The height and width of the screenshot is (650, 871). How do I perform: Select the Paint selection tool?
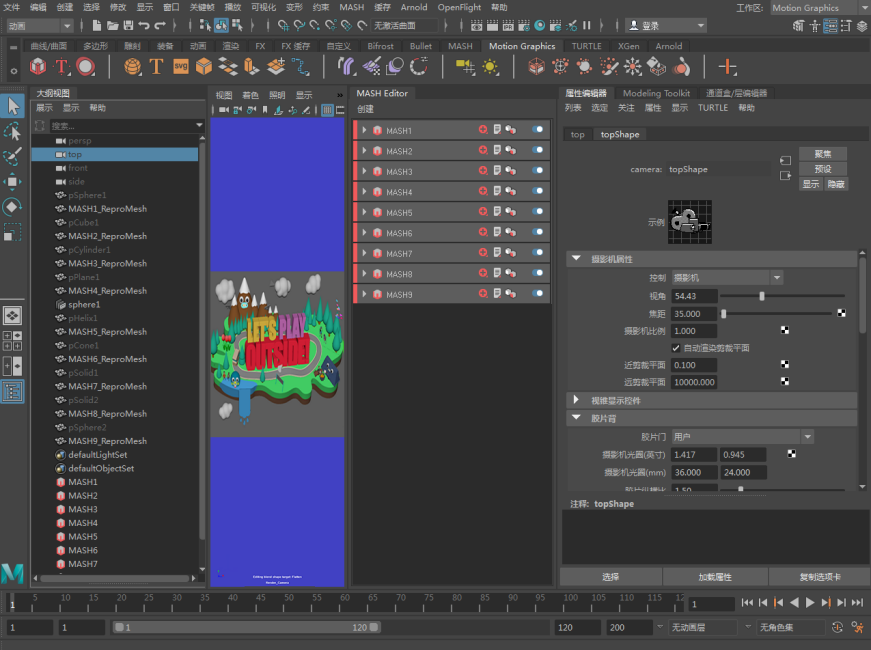[12, 156]
